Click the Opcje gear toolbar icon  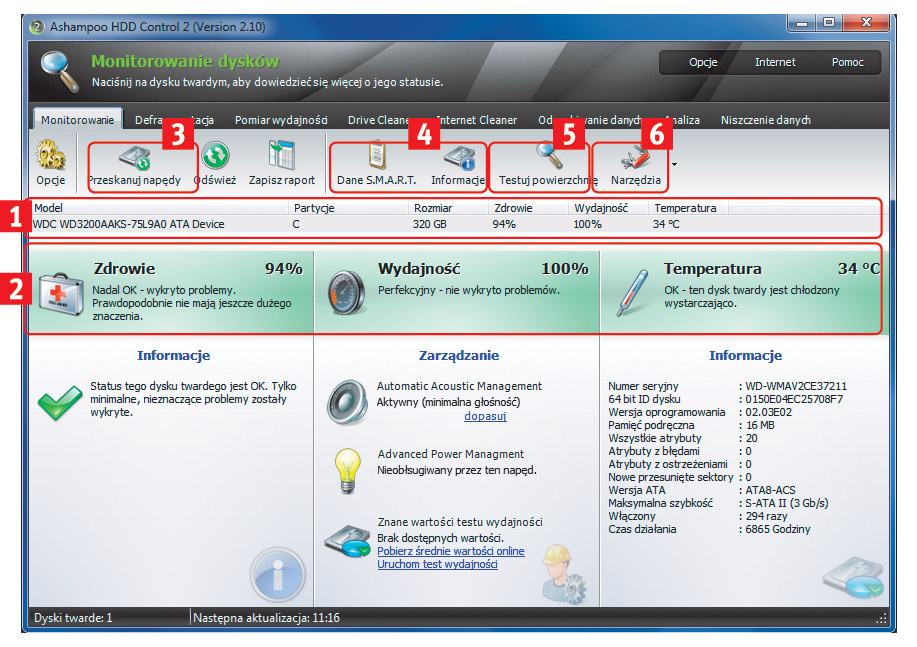point(50,158)
